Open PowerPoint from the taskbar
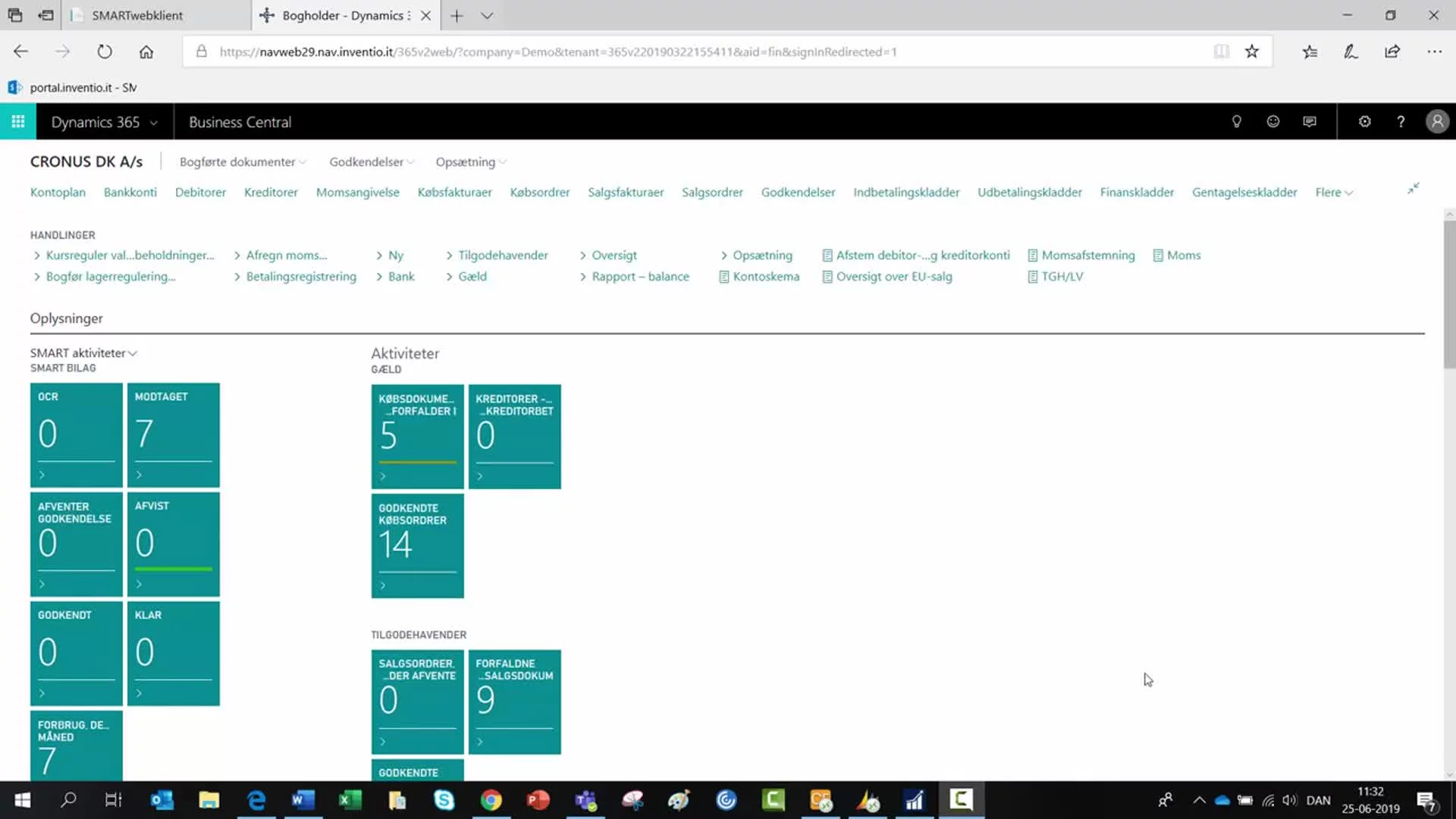Screen dimensions: 1456x819 click(538, 800)
